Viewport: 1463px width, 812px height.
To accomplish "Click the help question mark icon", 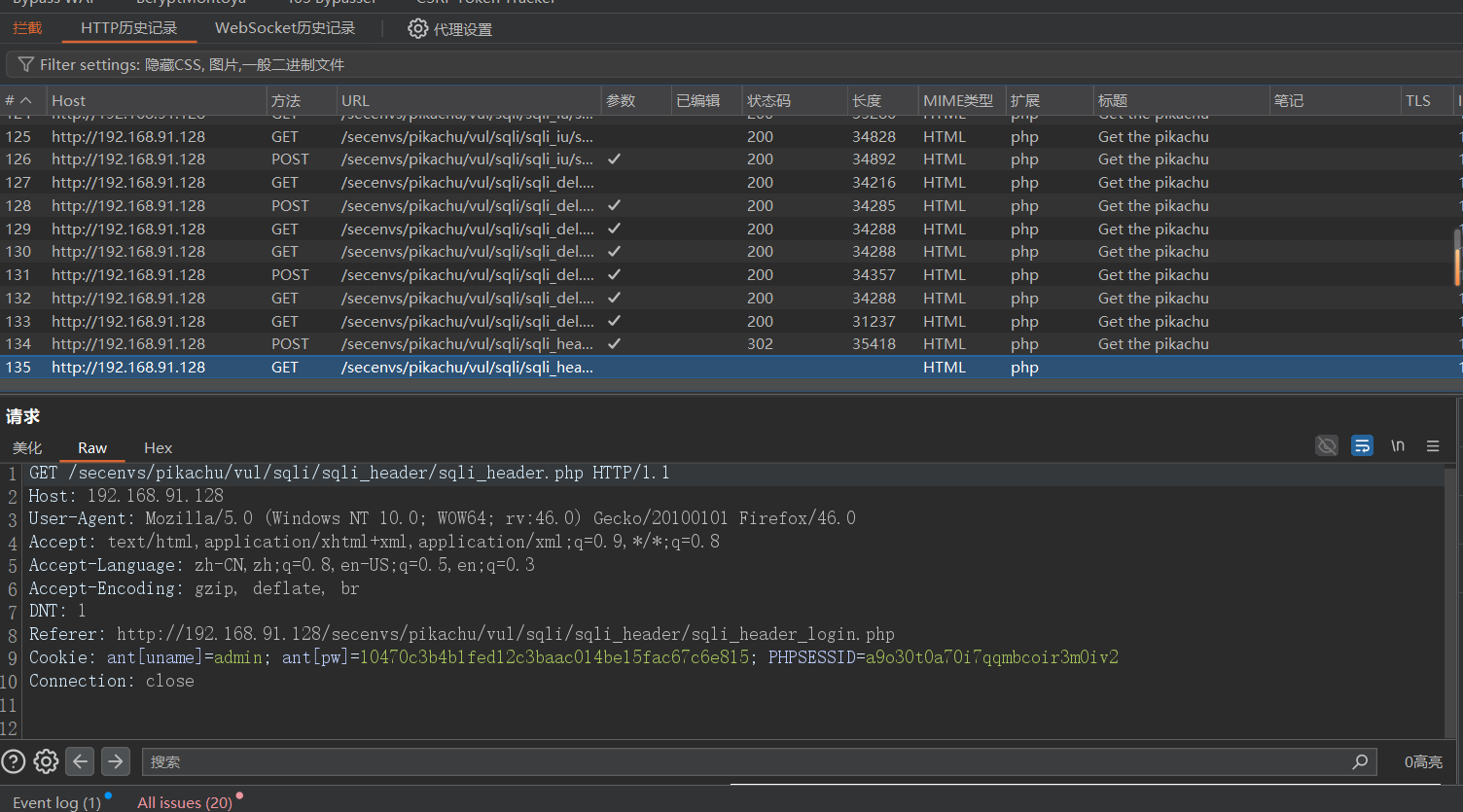I will click(x=14, y=761).
